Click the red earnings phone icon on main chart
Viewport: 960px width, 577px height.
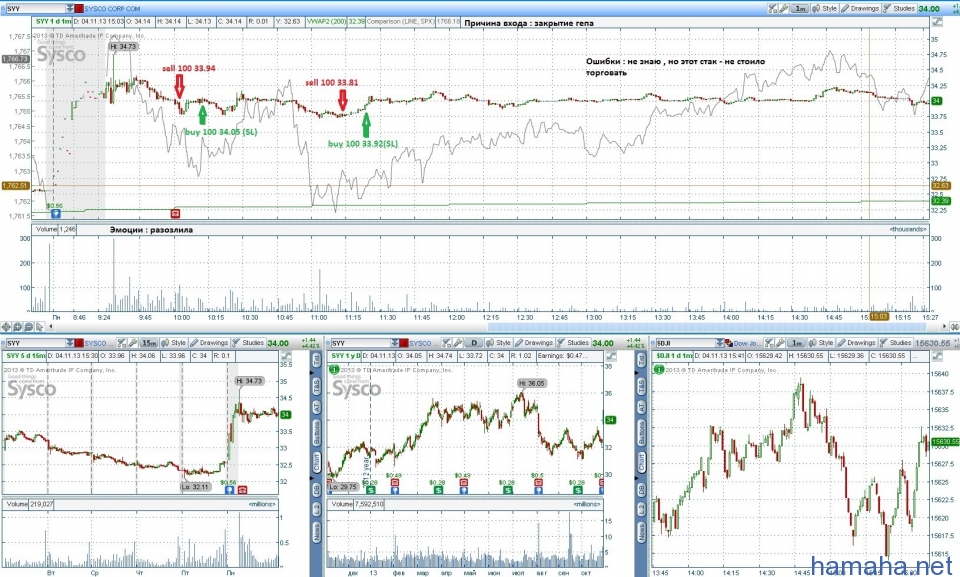(176, 214)
